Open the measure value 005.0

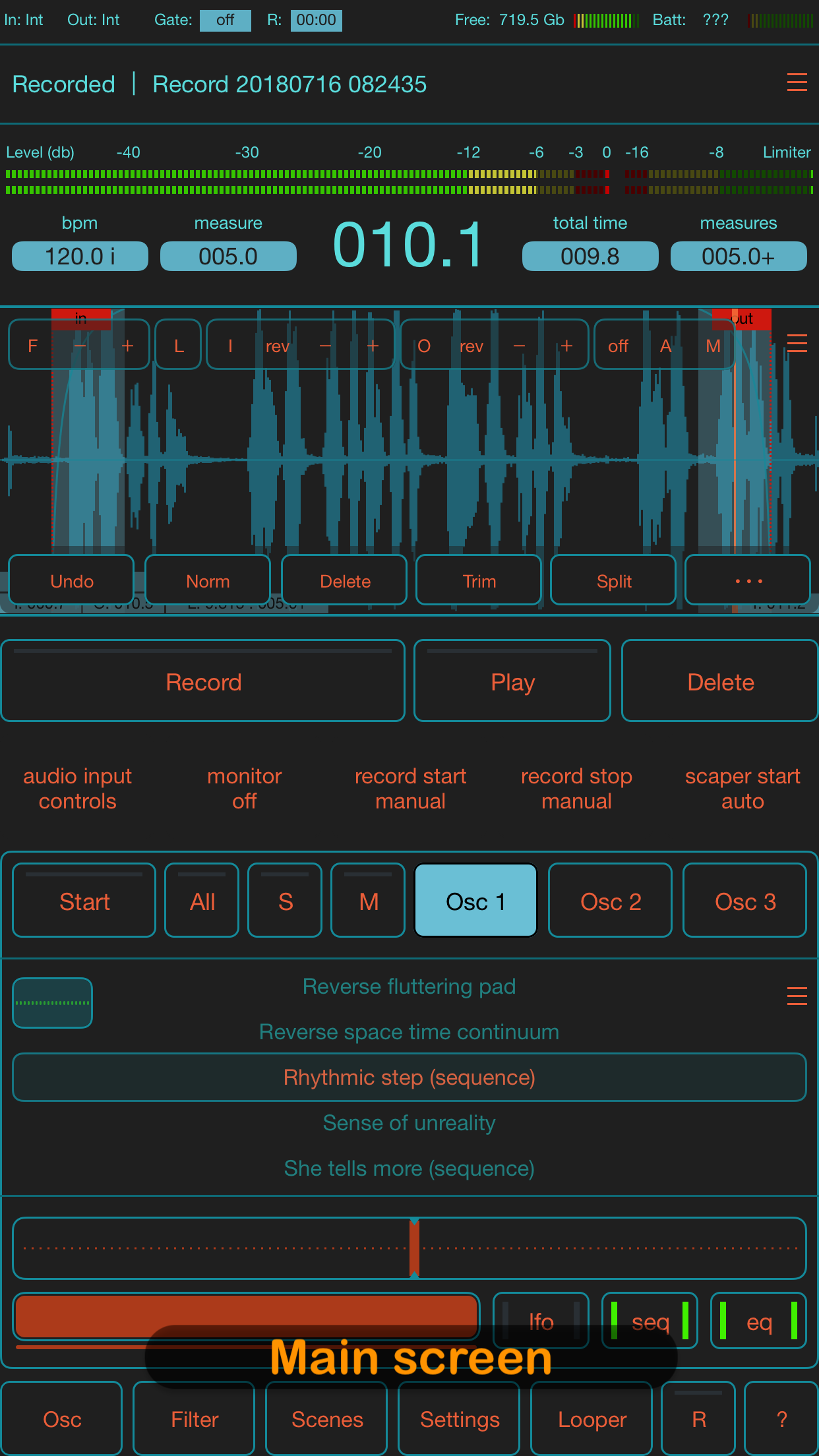(228, 256)
